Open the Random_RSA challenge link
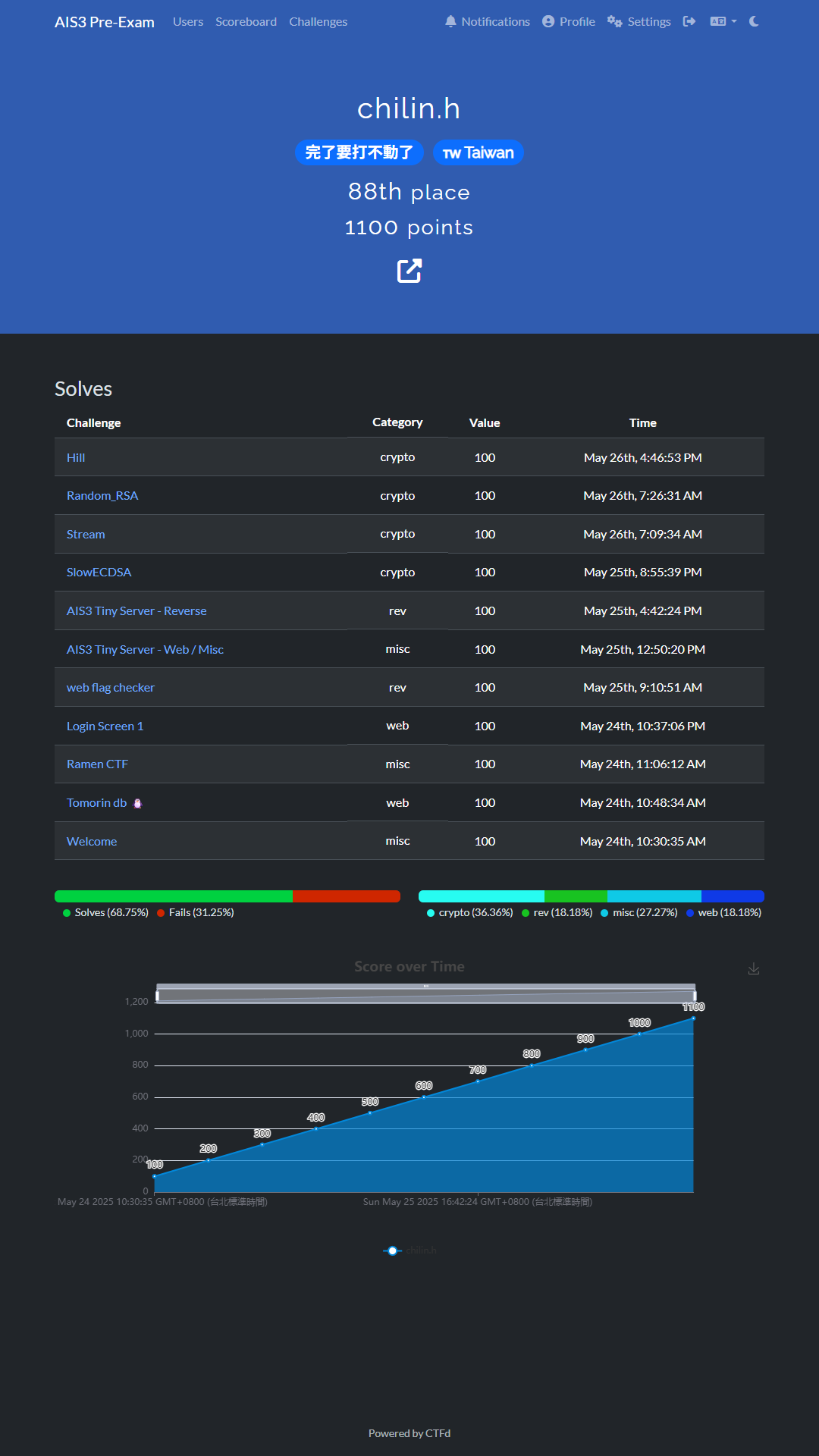Screen dimensions: 819x1456 (x=102, y=495)
